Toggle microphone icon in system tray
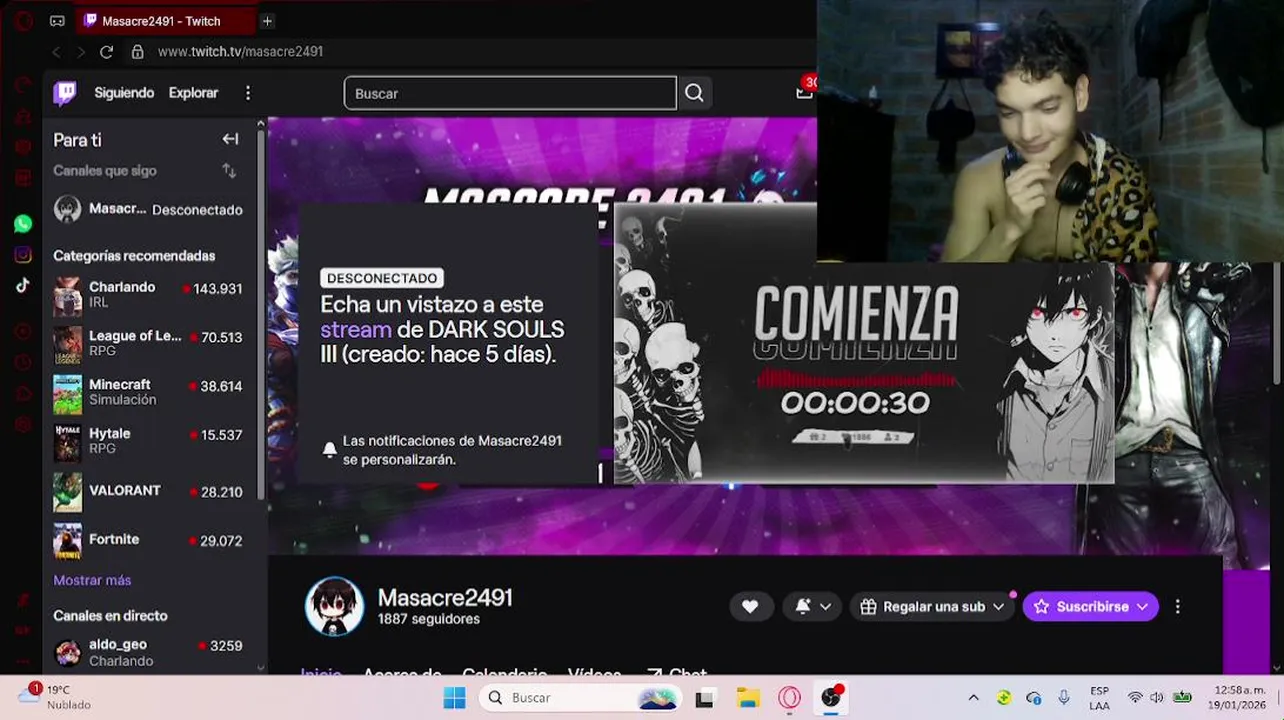Image resolution: width=1284 pixels, height=720 pixels. [1064, 698]
